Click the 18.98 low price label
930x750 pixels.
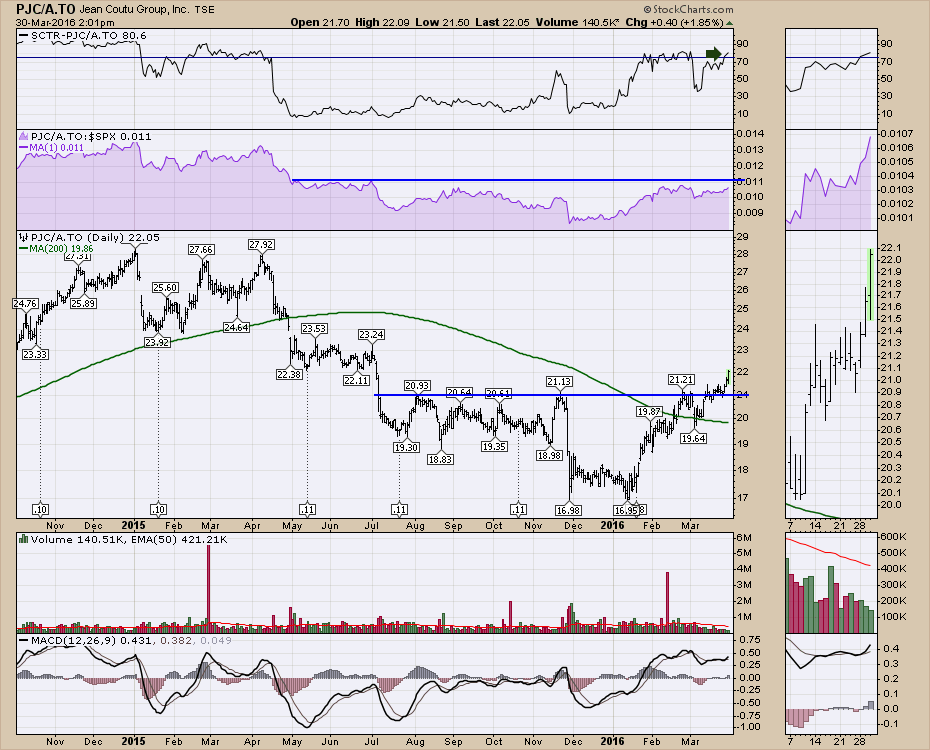click(549, 455)
